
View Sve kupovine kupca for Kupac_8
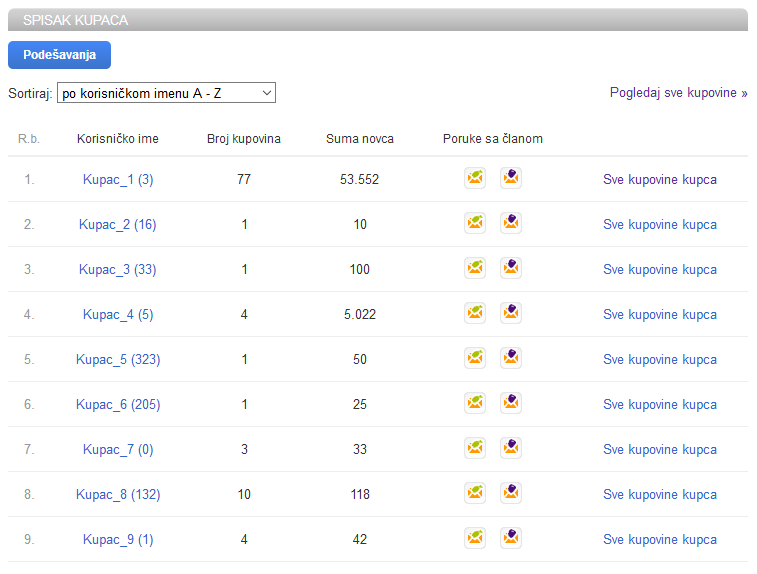659,494
